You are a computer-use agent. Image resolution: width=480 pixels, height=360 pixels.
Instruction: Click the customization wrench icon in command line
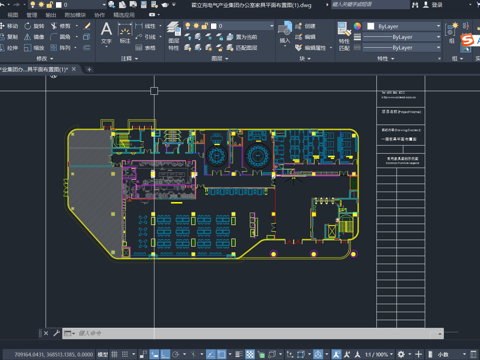pos(56,333)
